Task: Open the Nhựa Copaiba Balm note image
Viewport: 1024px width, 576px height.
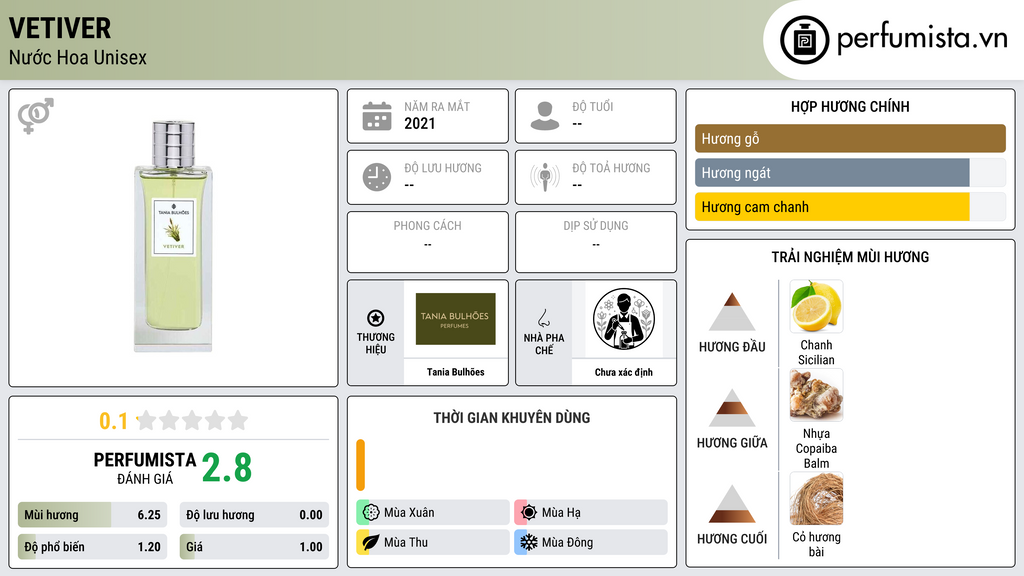Action: point(816,395)
